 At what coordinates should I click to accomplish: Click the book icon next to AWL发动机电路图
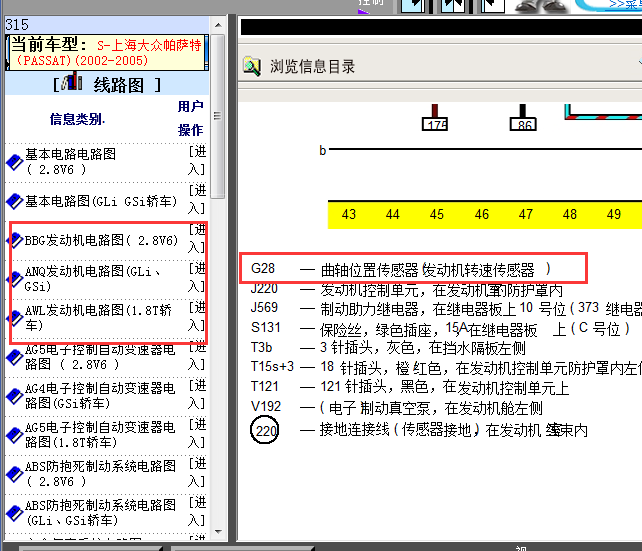[16, 318]
